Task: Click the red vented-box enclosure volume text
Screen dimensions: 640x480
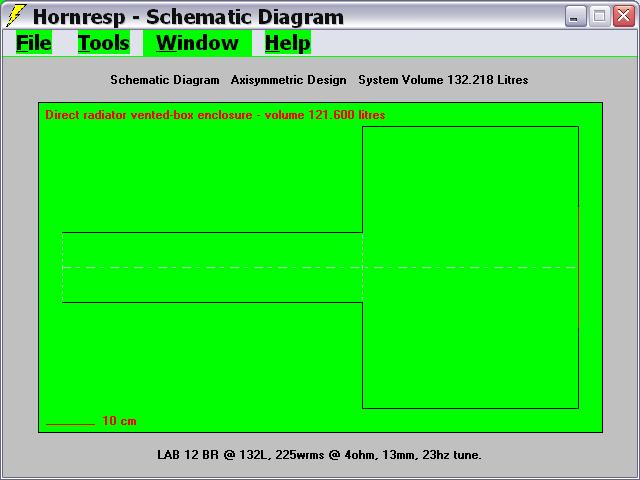Action: pos(215,115)
